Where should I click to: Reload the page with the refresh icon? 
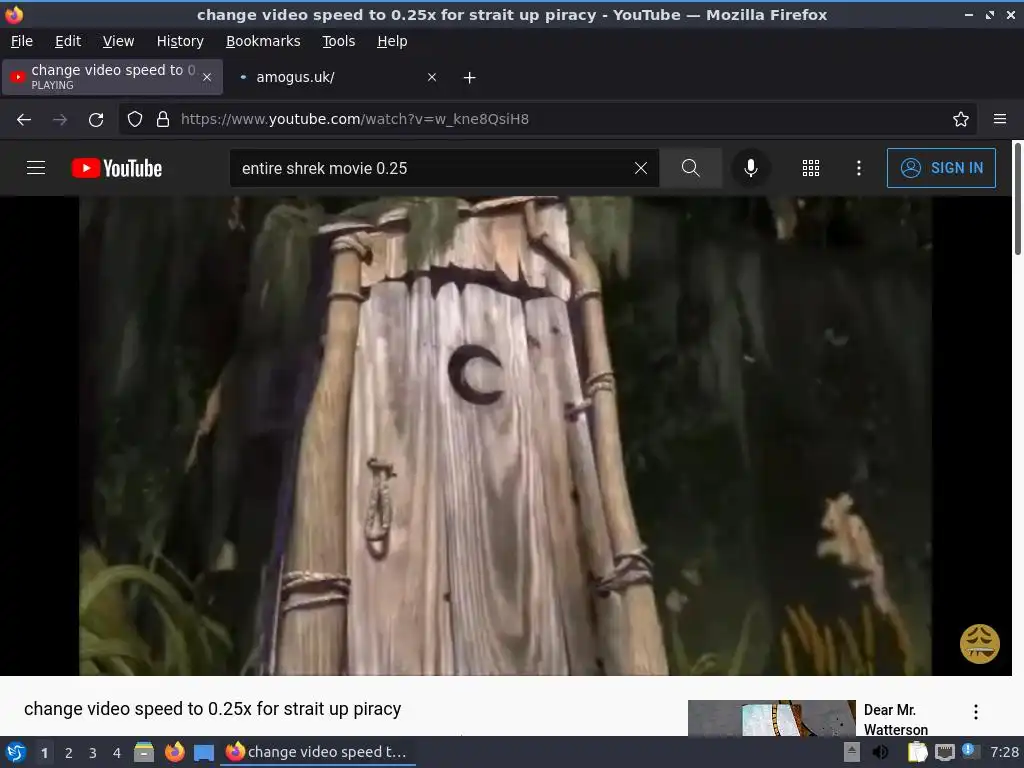click(96, 120)
